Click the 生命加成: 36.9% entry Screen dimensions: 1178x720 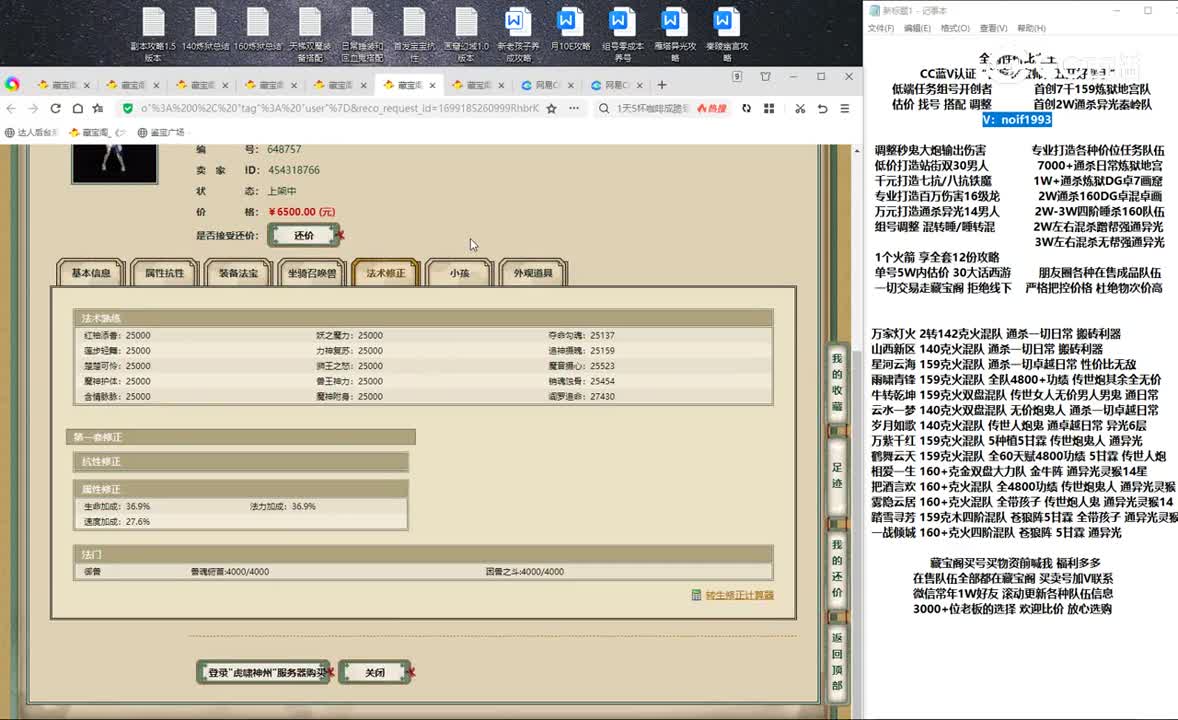point(117,507)
